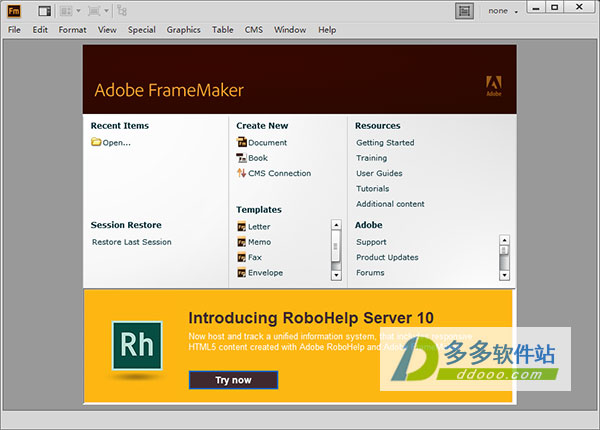Click the structure view tree icon

122,11
